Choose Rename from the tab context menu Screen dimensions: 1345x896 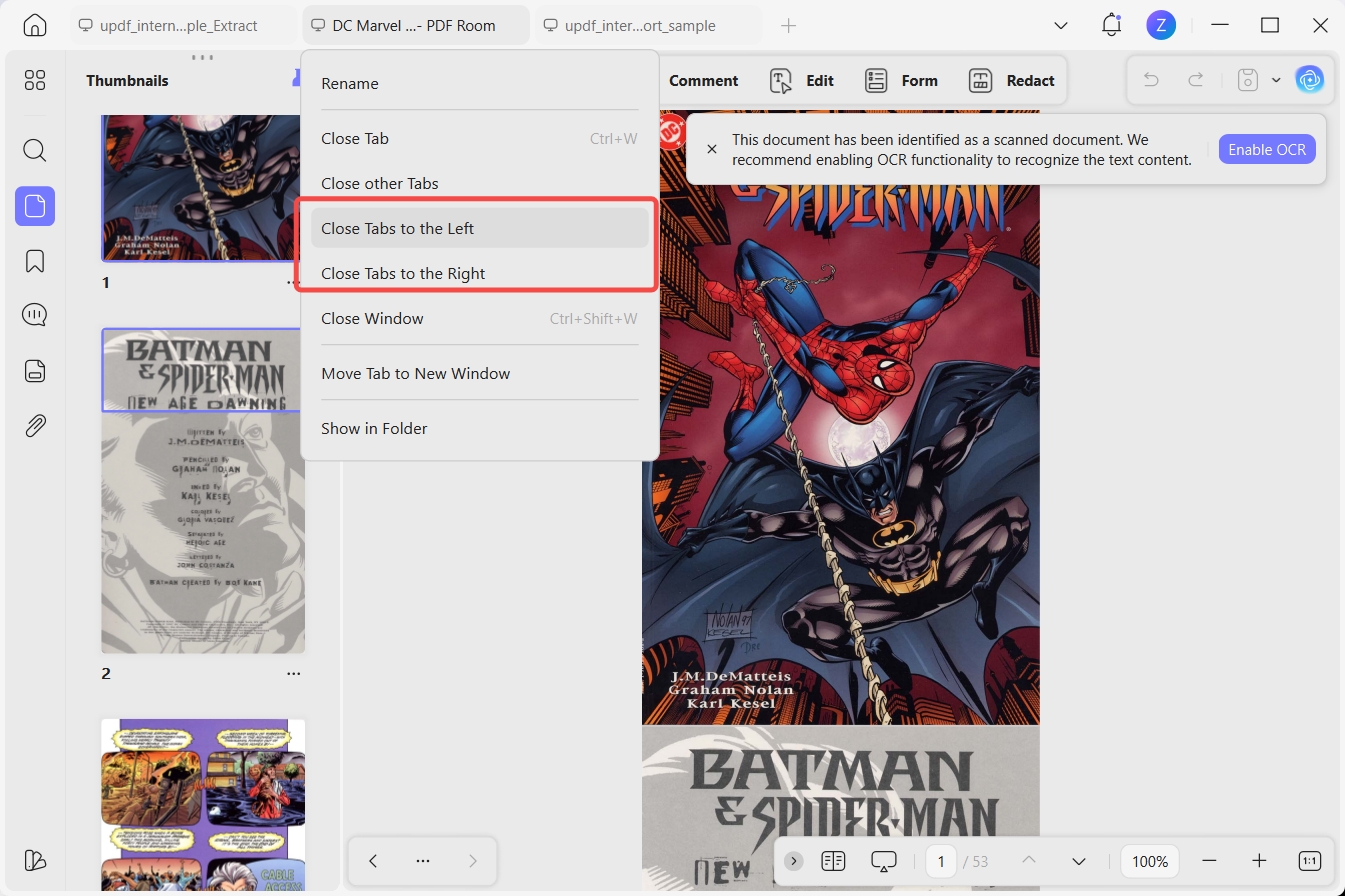tap(480, 83)
